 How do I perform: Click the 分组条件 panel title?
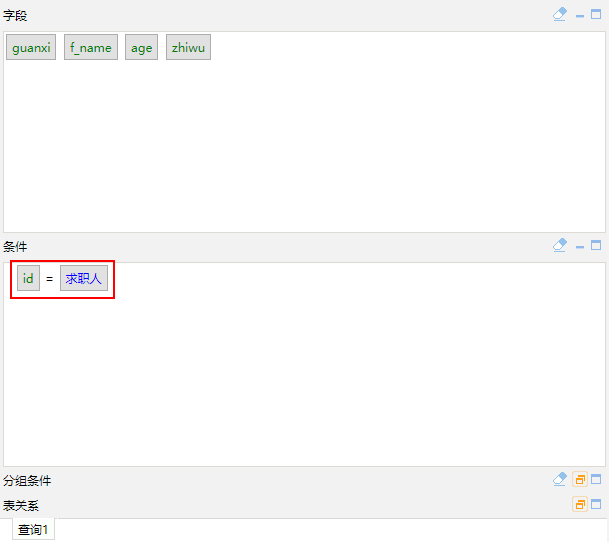[x=27, y=481]
